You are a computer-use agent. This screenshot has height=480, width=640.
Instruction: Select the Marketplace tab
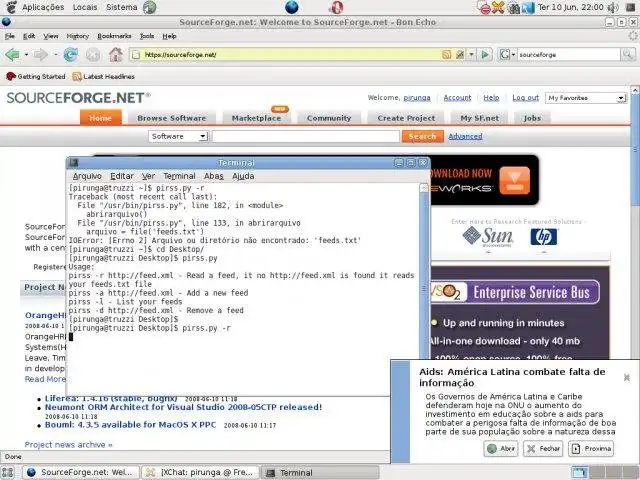[256, 118]
